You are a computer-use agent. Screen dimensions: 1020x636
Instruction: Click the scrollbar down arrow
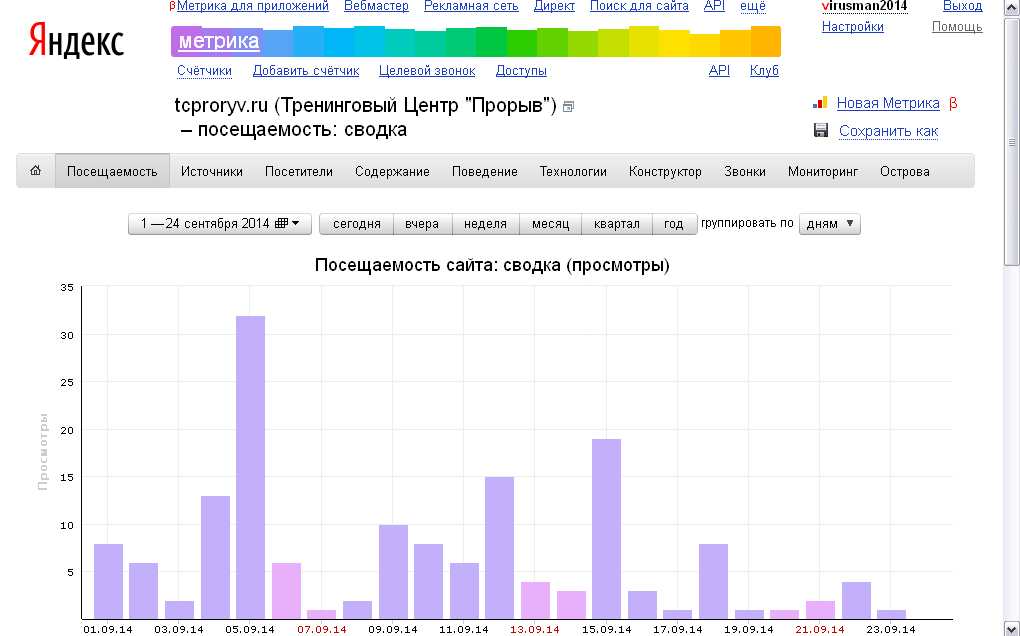pos(1012,629)
